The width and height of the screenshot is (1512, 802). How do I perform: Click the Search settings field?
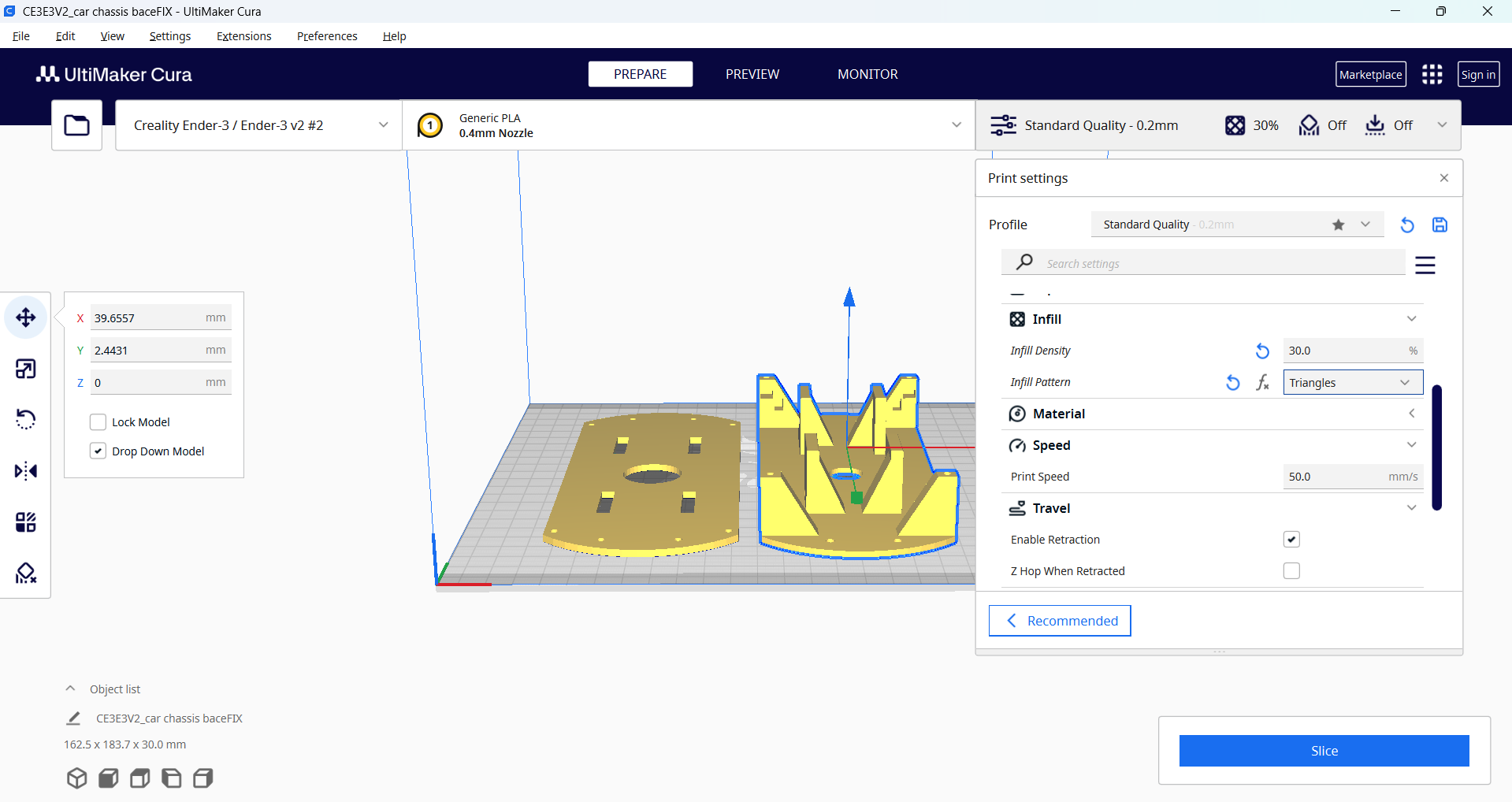pyautogui.click(x=1203, y=263)
